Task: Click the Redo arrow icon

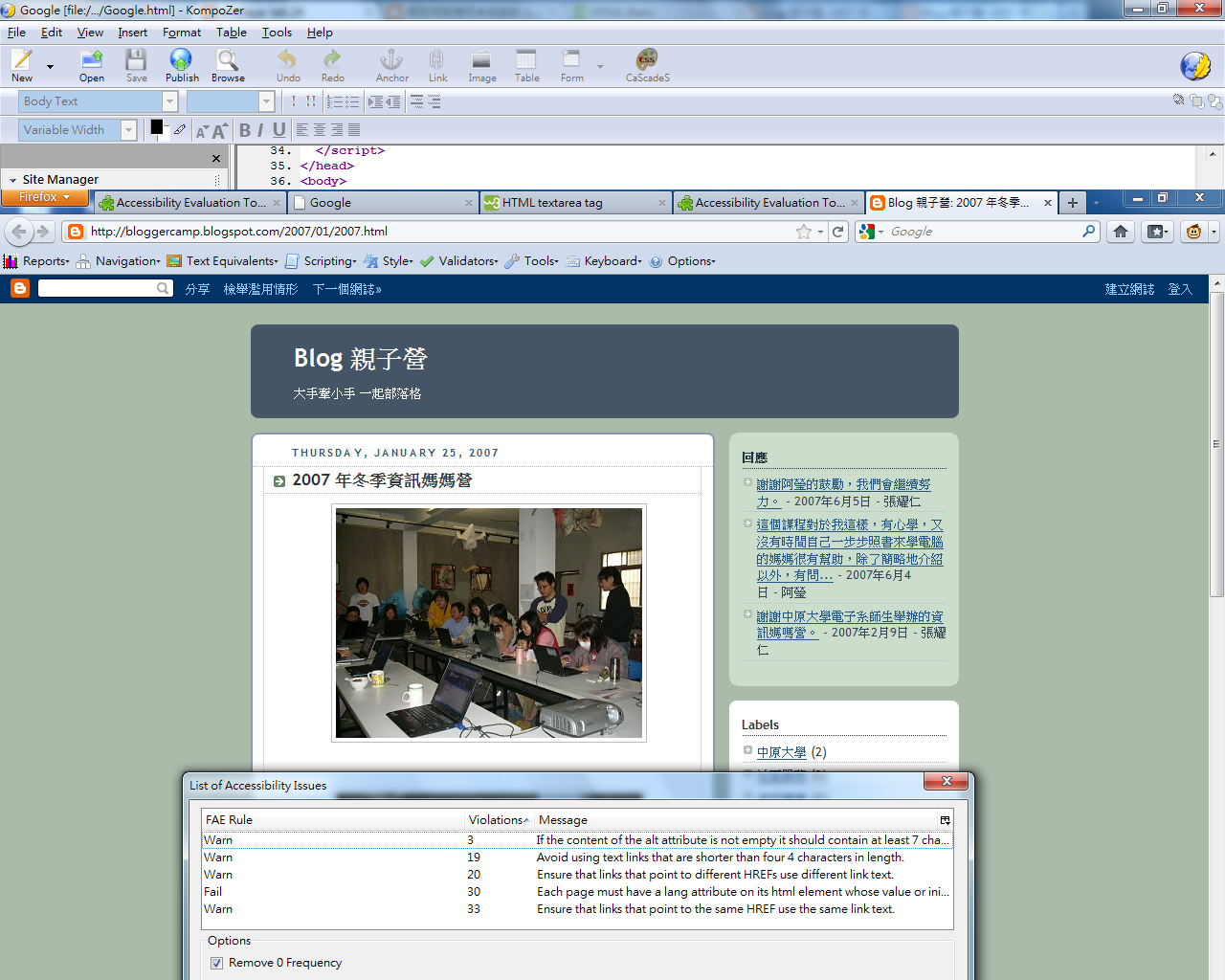Action: [332, 65]
